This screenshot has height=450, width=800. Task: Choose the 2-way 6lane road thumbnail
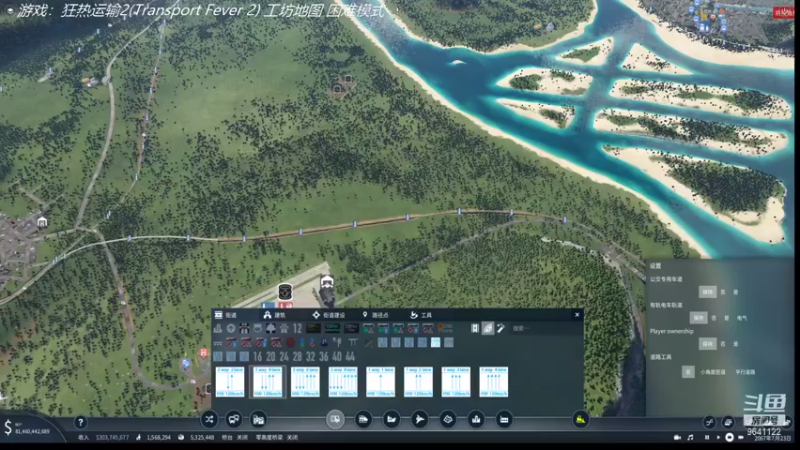(305, 382)
